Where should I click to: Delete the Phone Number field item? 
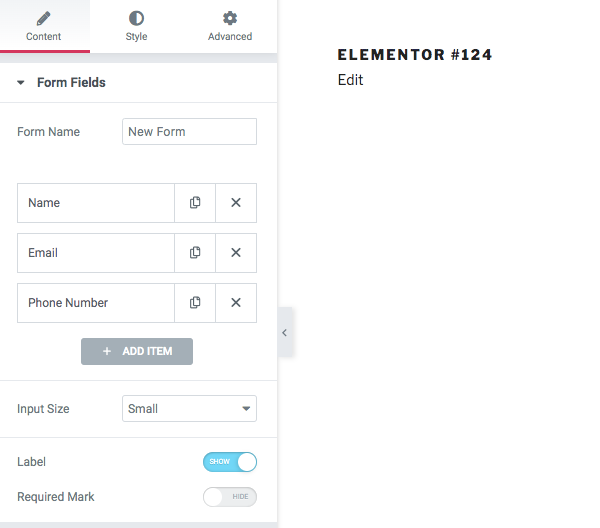236,303
